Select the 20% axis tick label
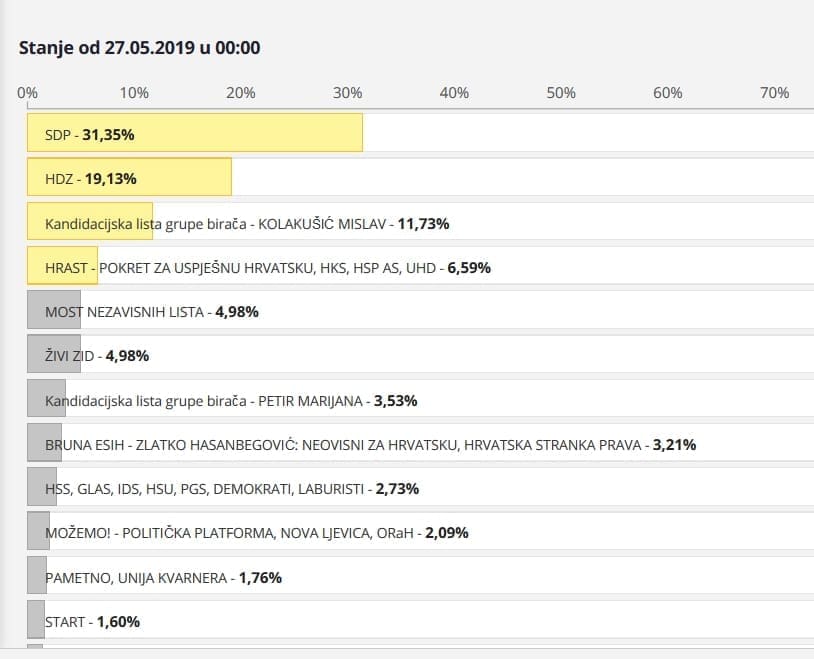The image size is (814, 659). click(240, 93)
